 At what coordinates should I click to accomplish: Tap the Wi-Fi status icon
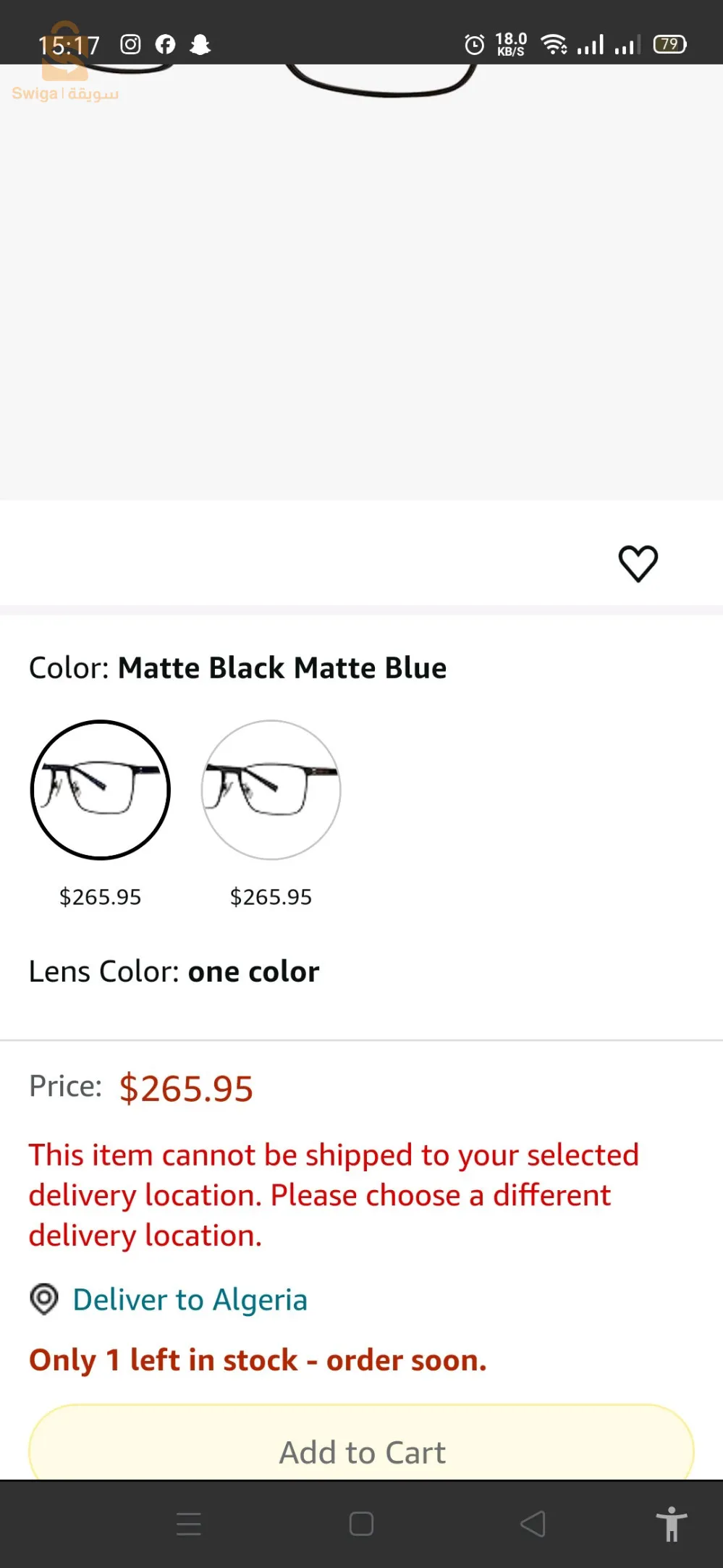tap(554, 44)
